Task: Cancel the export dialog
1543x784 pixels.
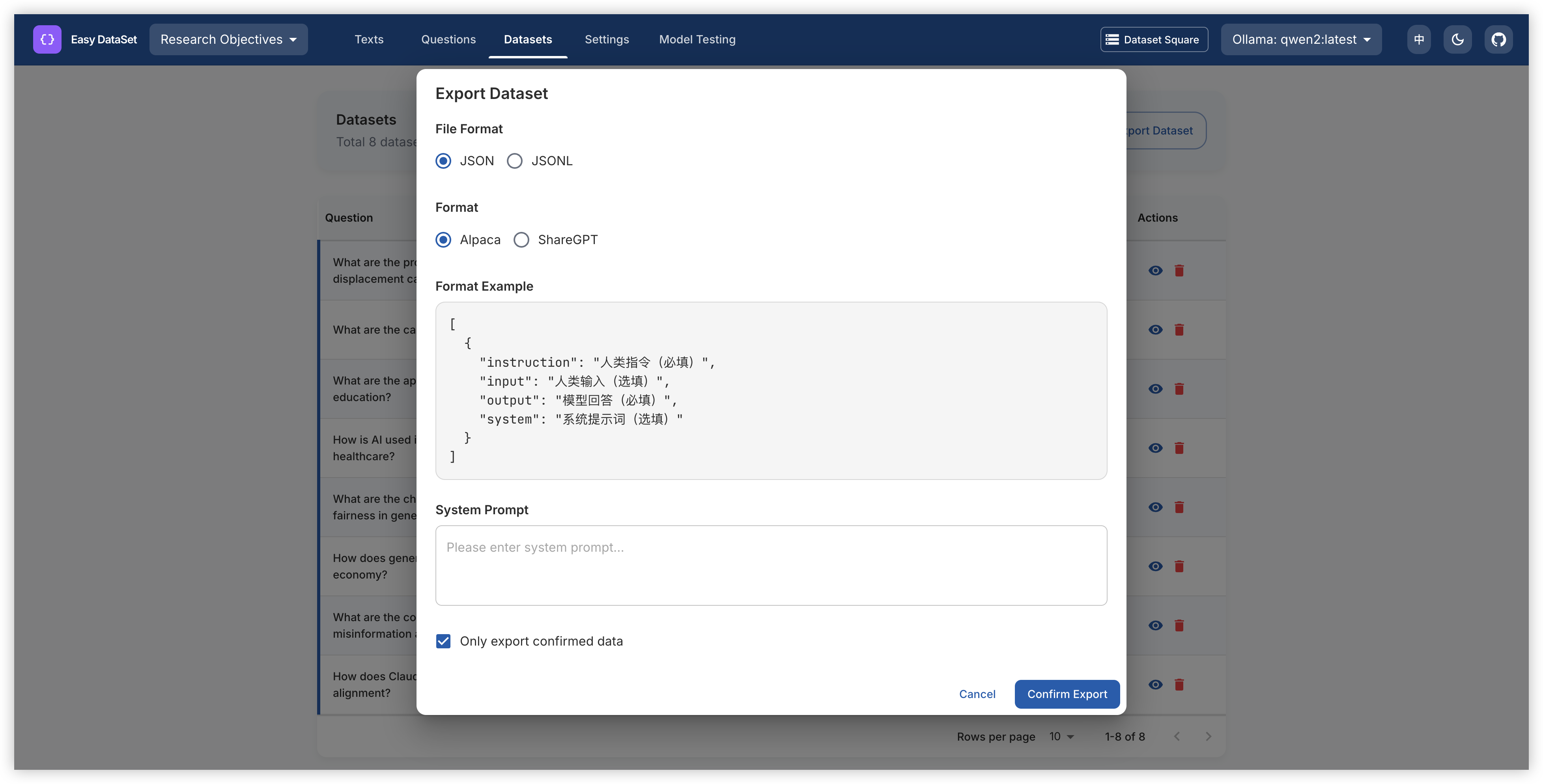Action: [977, 694]
